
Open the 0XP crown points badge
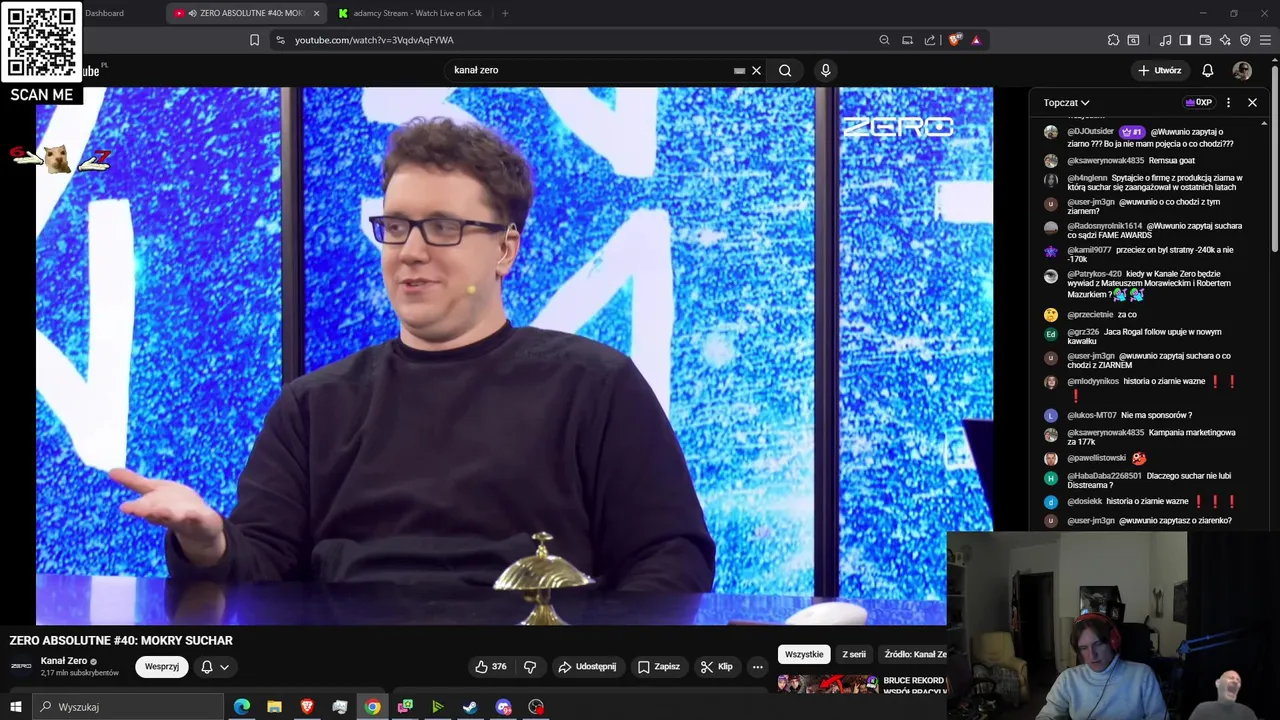tap(1198, 102)
